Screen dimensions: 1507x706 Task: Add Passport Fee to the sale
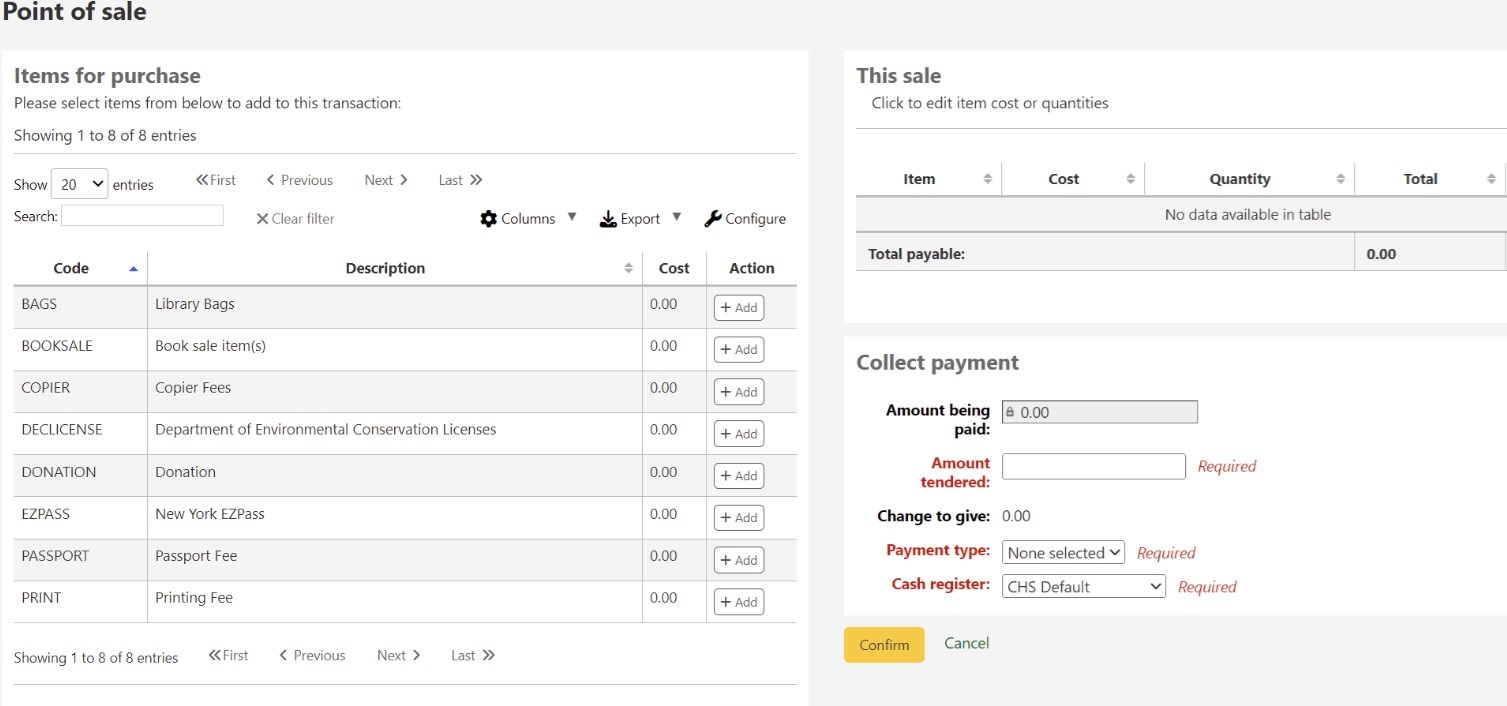click(x=739, y=560)
